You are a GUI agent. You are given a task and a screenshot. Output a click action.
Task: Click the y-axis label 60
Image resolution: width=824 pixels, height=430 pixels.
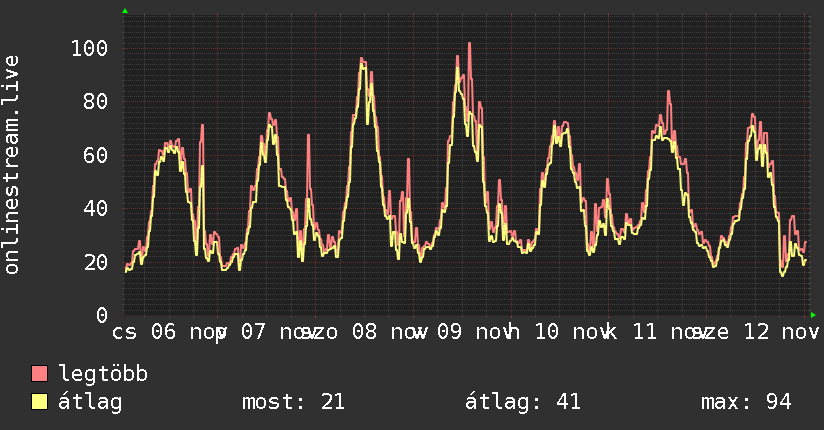click(96, 155)
